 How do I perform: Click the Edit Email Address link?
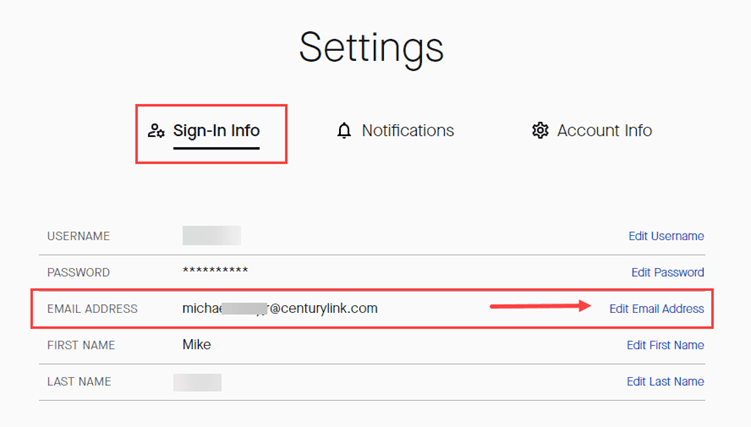[x=656, y=309]
